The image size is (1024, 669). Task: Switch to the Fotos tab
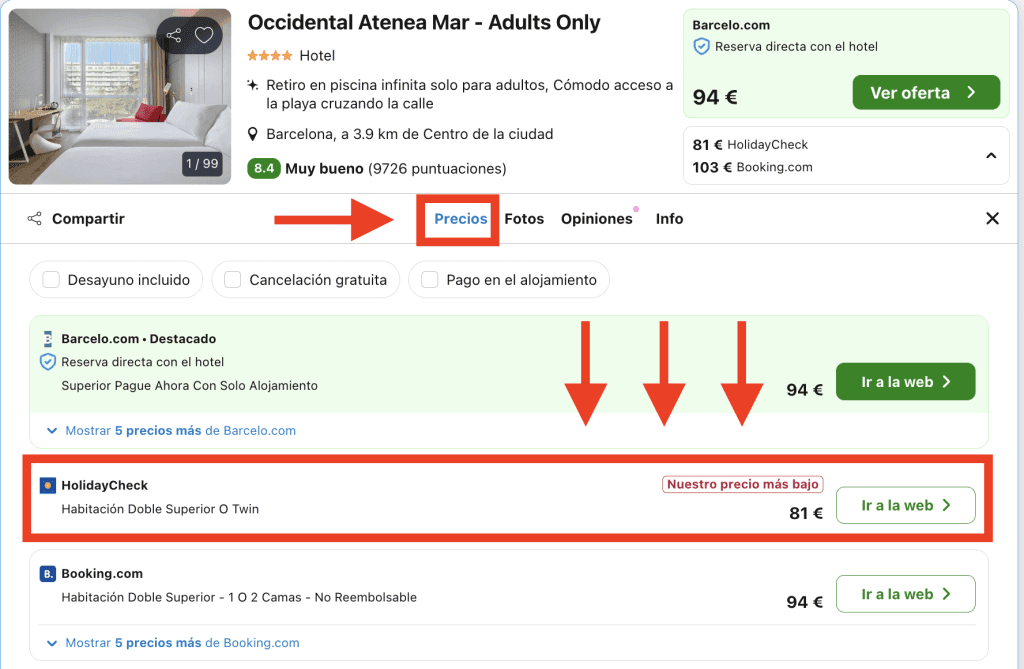click(x=524, y=219)
